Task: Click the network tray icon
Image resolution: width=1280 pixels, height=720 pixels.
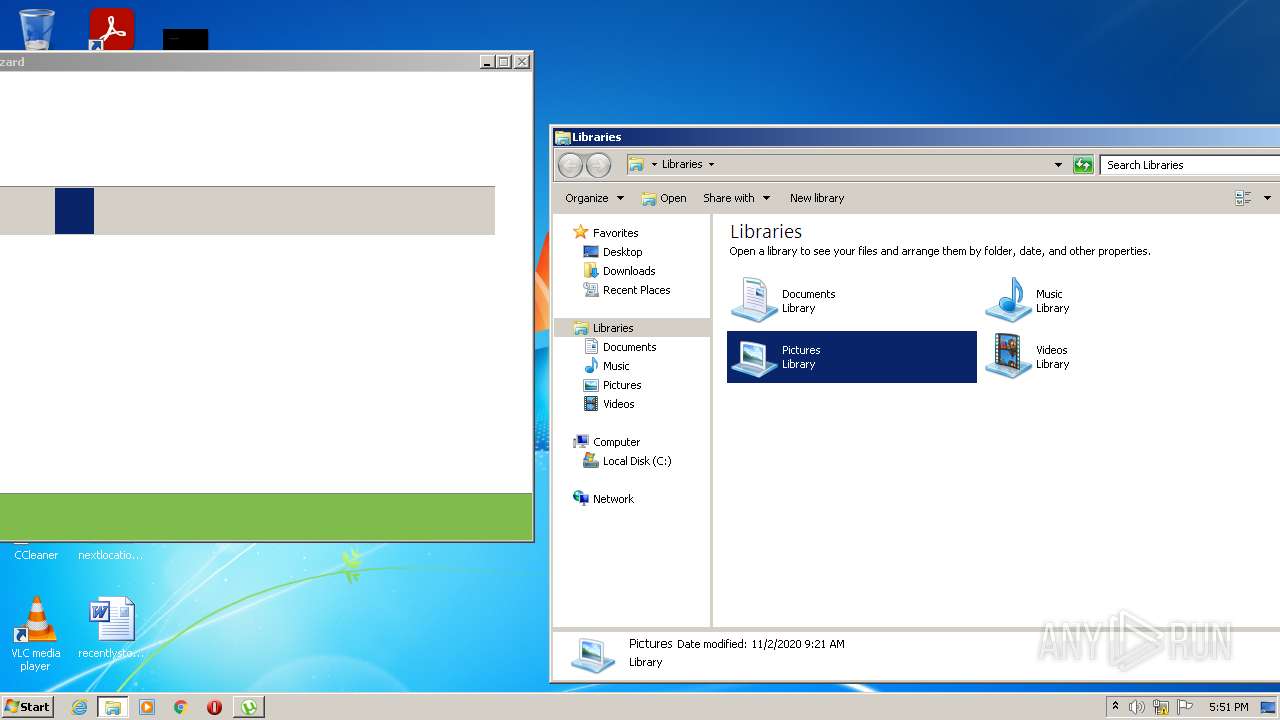Action: (x=1161, y=707)
